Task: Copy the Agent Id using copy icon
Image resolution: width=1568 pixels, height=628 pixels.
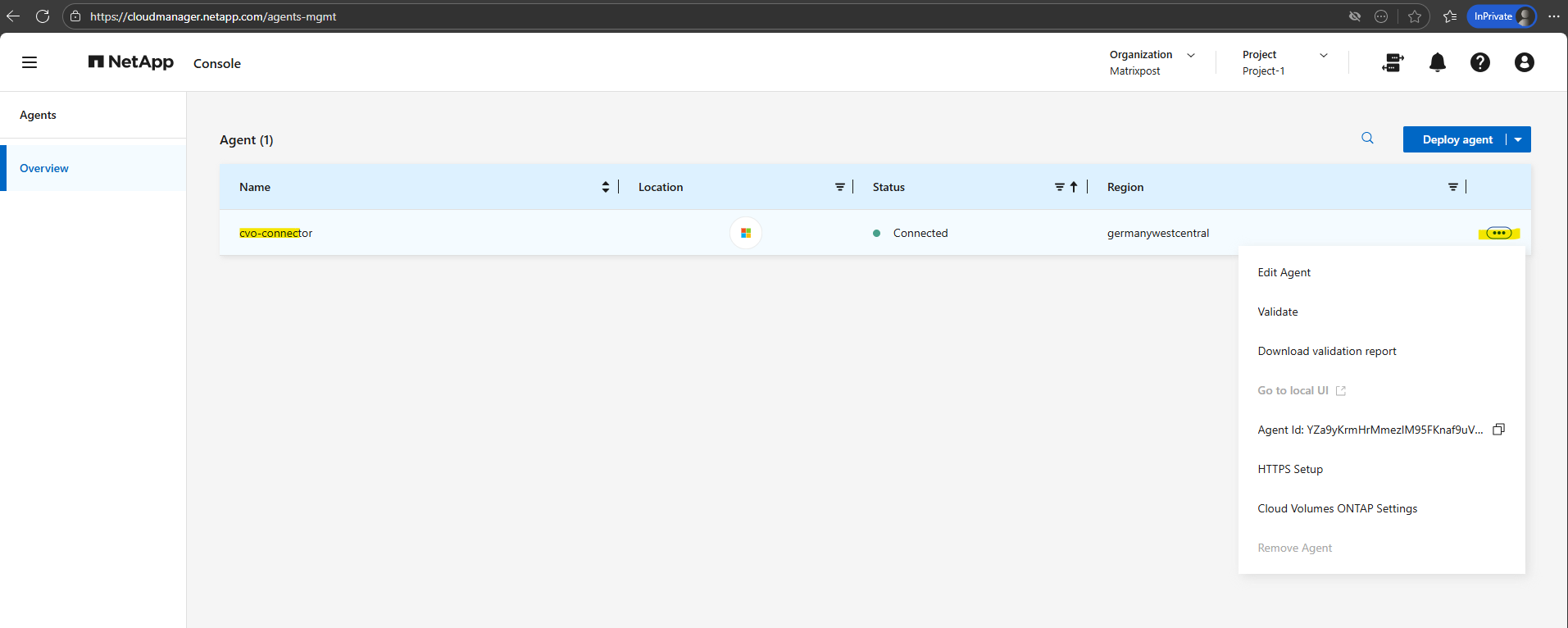Action: point(1499,430)
